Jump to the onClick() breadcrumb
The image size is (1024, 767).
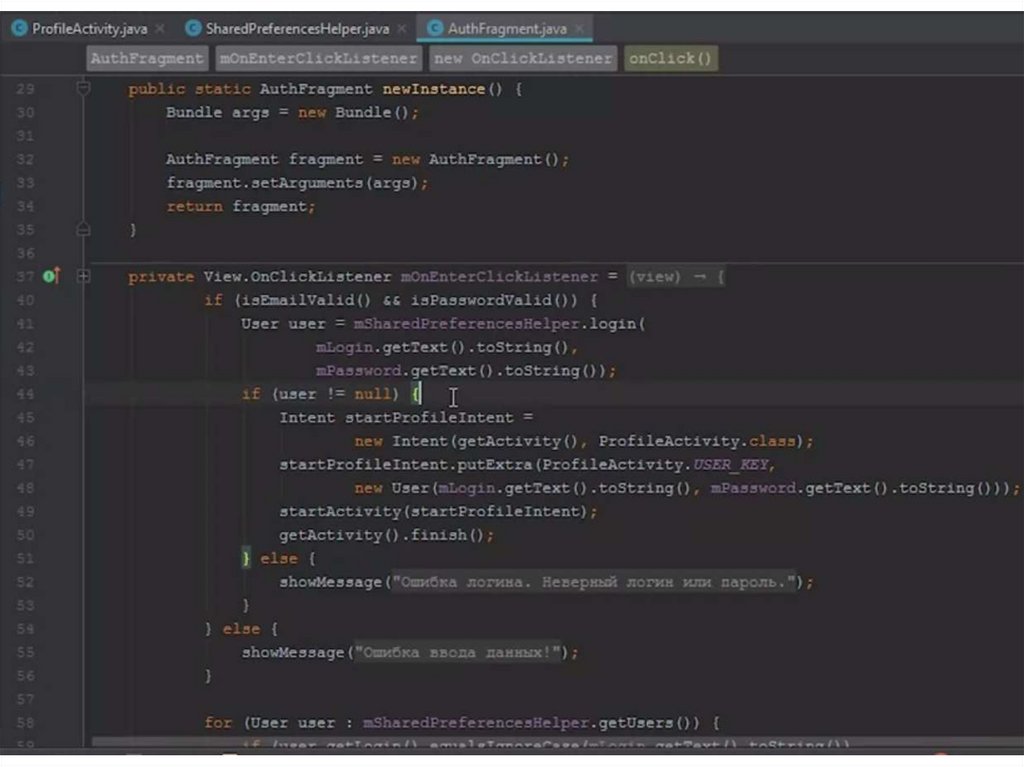[x=670, y=59]
